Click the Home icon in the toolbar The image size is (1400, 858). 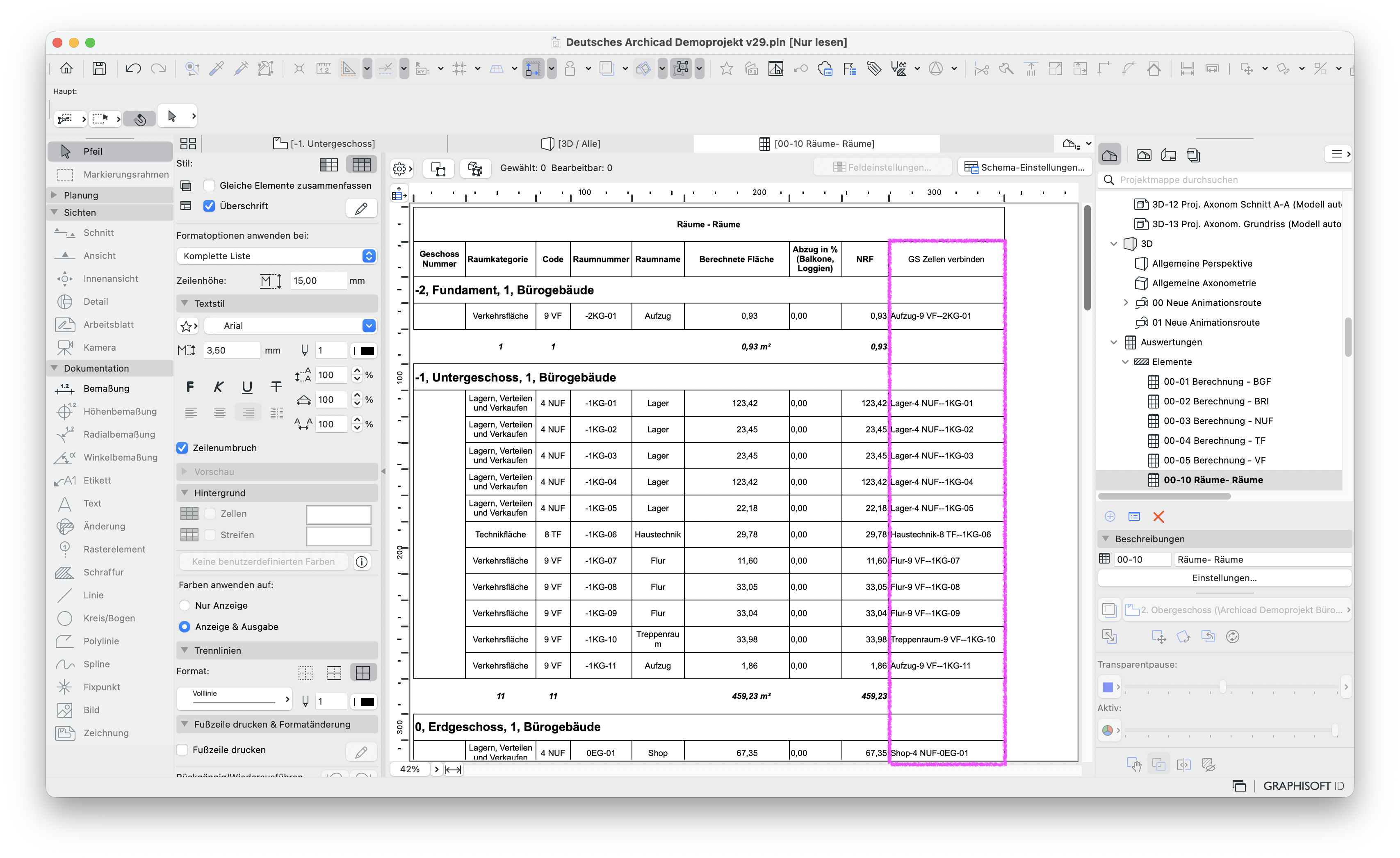pyautogui.click(x=66, y=69)
